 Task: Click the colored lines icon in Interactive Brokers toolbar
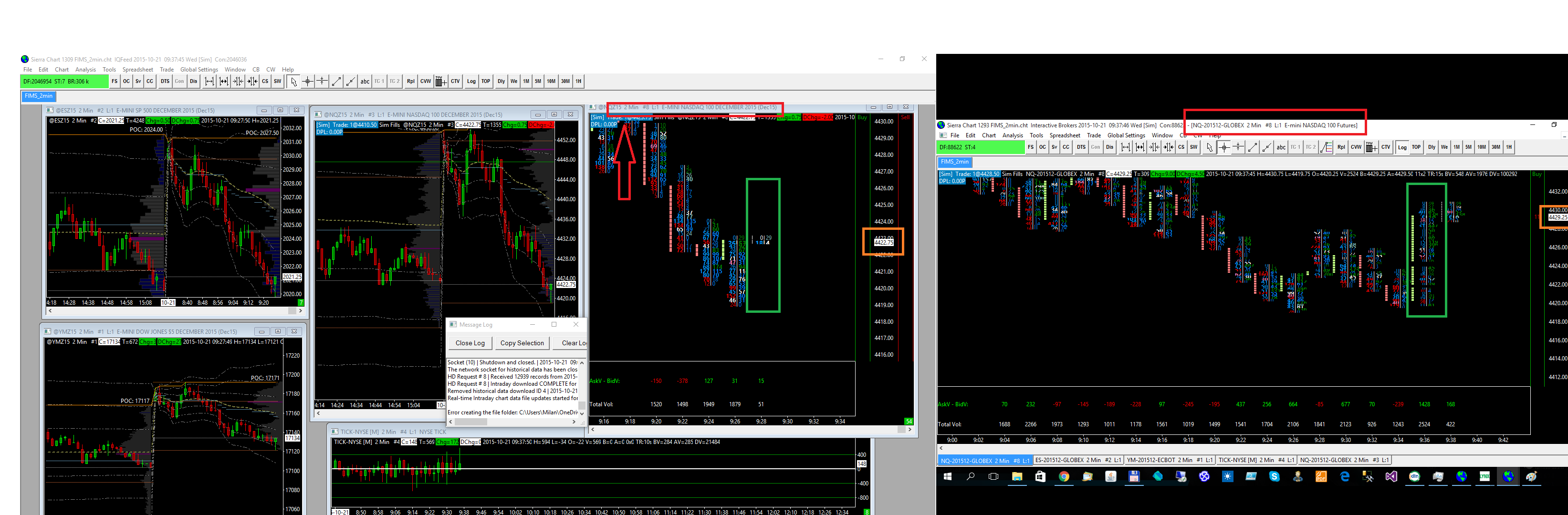(x=1326, y=147)
